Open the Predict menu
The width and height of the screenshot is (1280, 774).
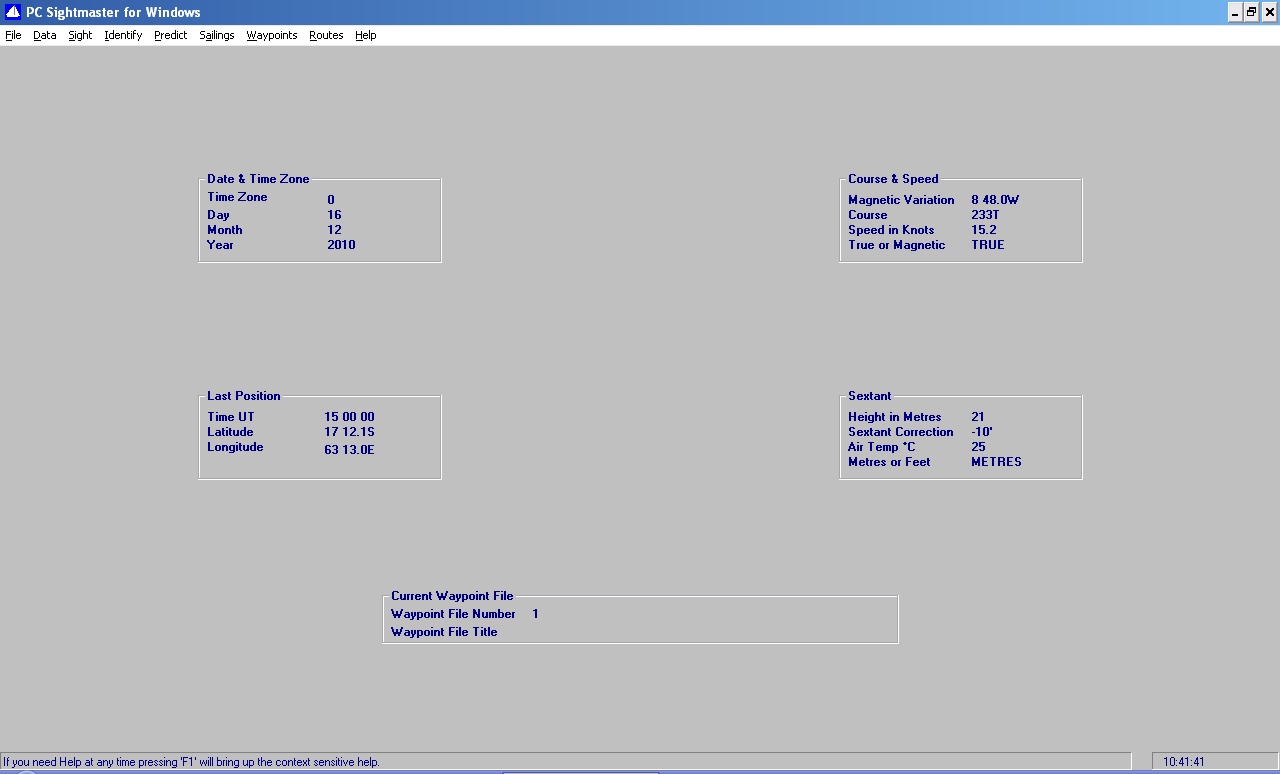170,35
